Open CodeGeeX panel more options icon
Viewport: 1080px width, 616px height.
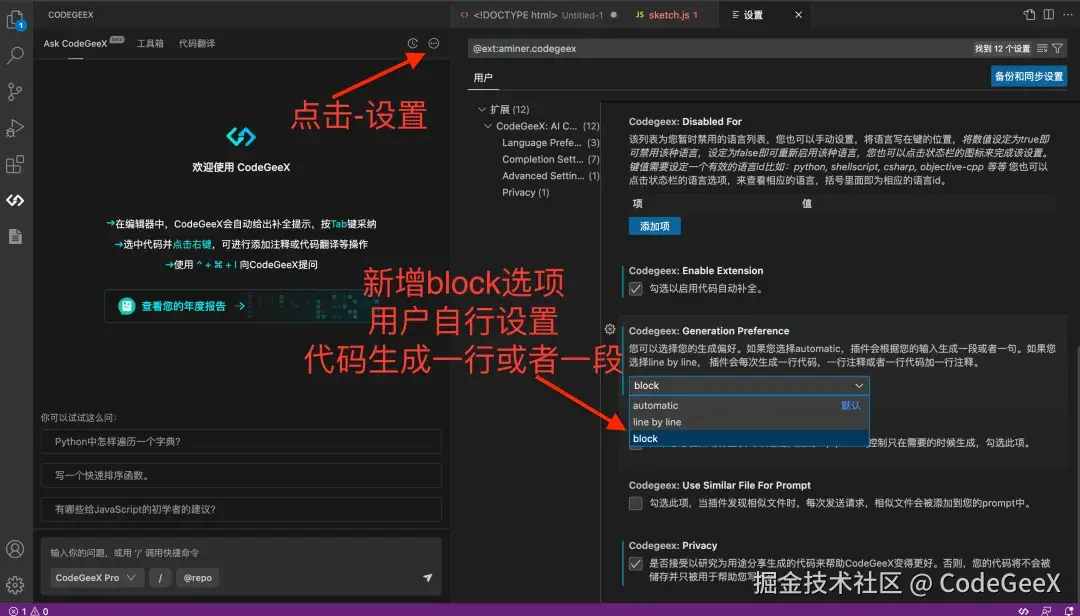[434, 43]
